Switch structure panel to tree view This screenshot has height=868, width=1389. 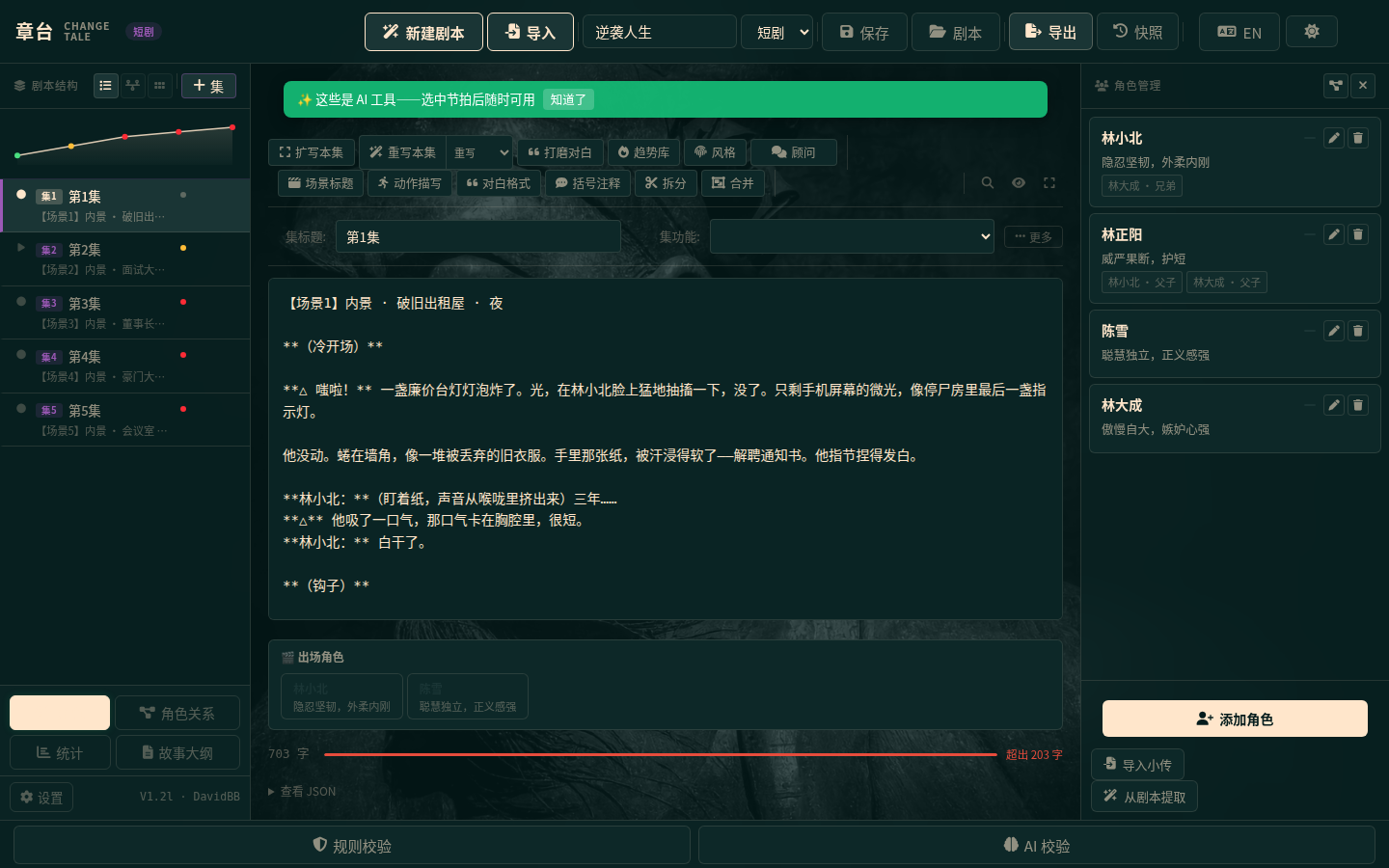133,86
